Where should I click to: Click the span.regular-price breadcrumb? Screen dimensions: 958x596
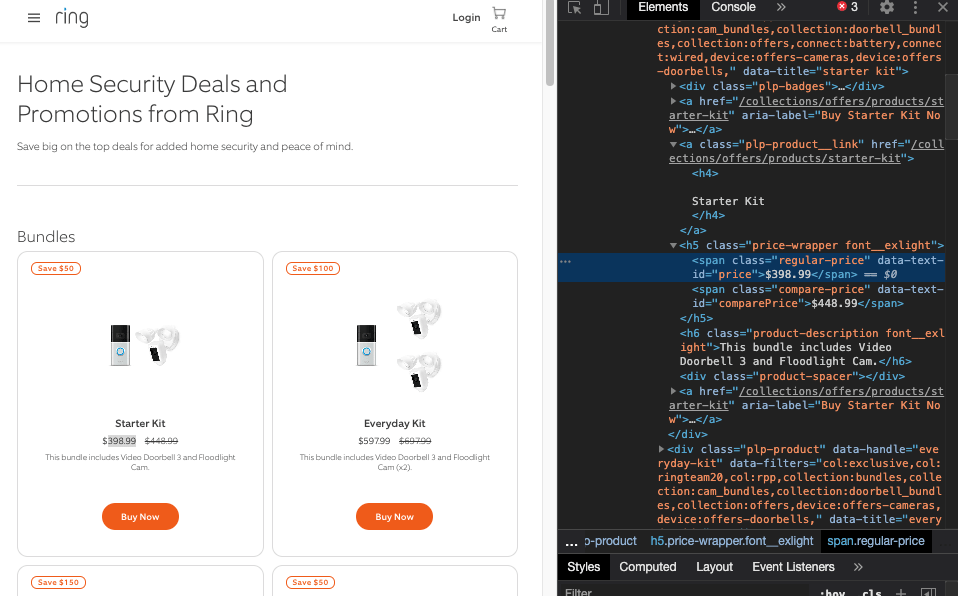tap(876, 541)
